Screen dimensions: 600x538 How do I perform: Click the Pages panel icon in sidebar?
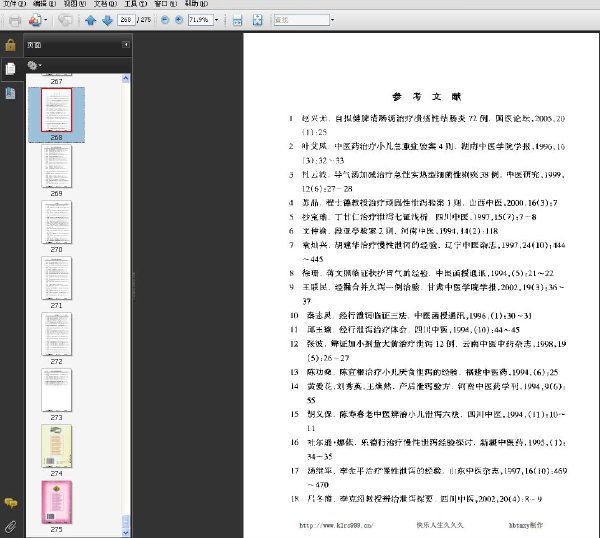[x=10, y=69]
